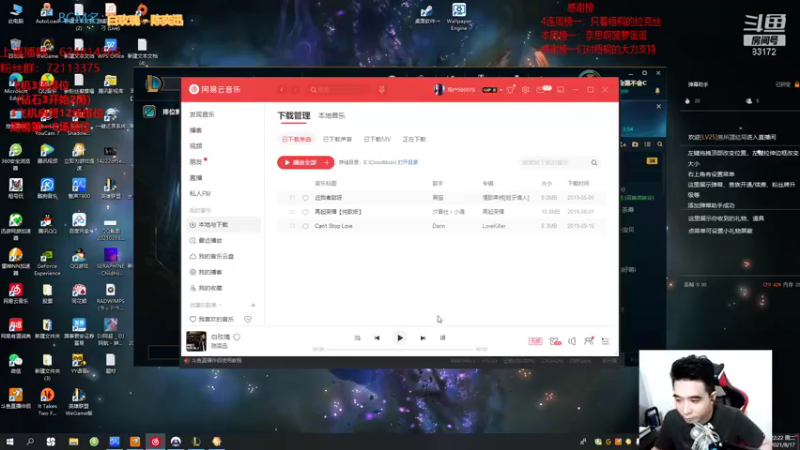Click the song progress bar
Viewport: 800px width, 450px height.
(400, 349)
